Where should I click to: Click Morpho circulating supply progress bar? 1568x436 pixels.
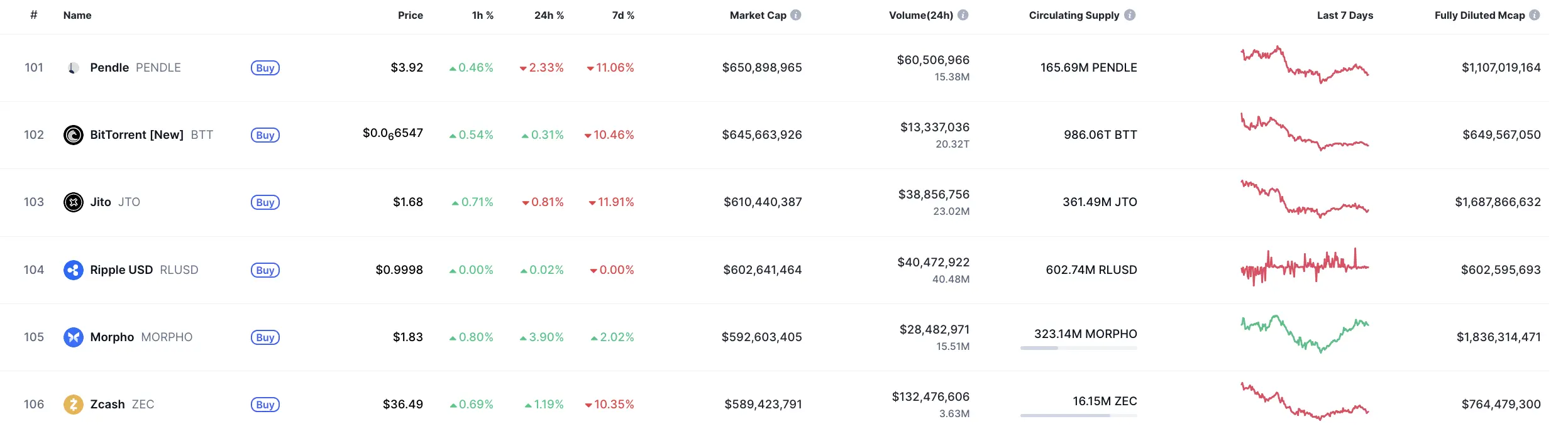point(1079,348)
